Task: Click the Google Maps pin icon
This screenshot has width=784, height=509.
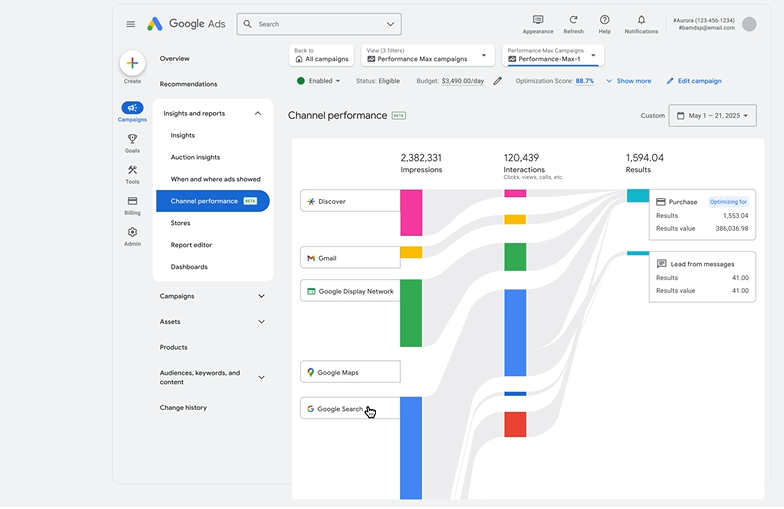Action: point(310,372)
